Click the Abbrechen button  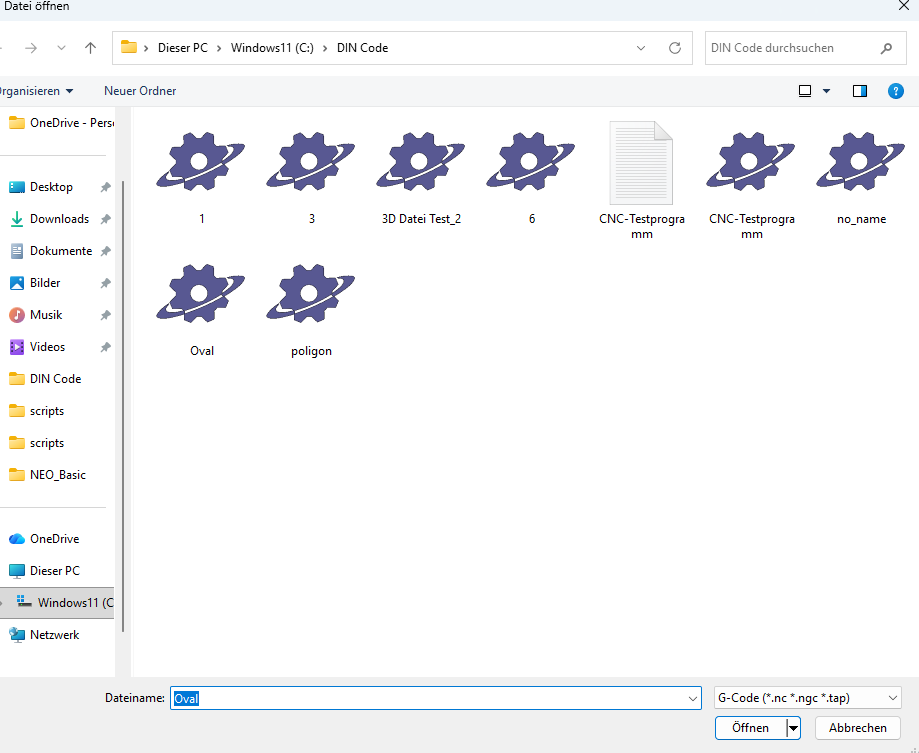(x=857, y=728)
